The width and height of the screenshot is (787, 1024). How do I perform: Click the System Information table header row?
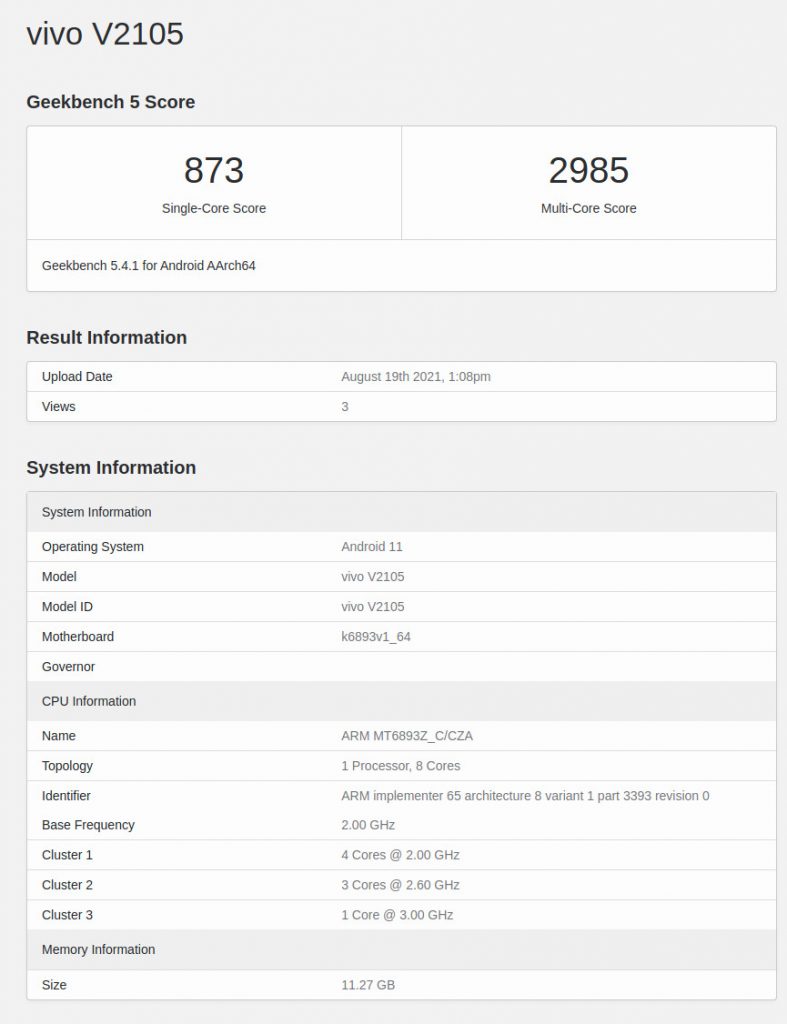401,512
